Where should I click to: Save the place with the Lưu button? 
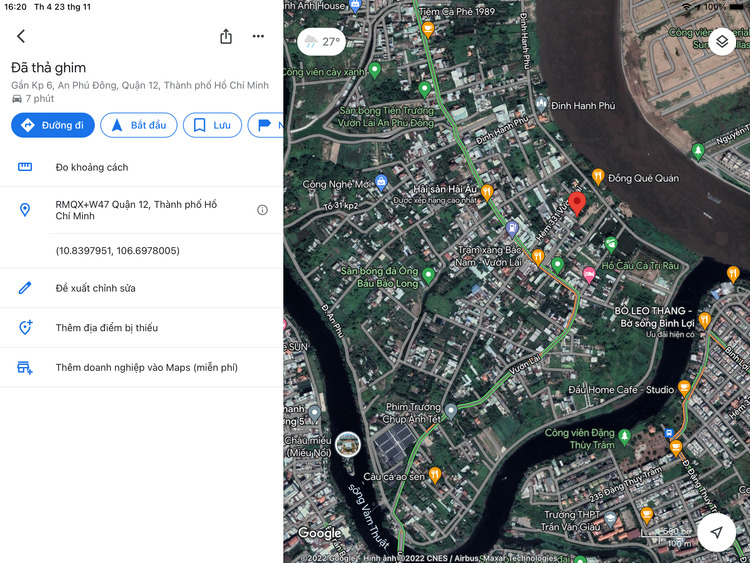click(x=212, y=125)
